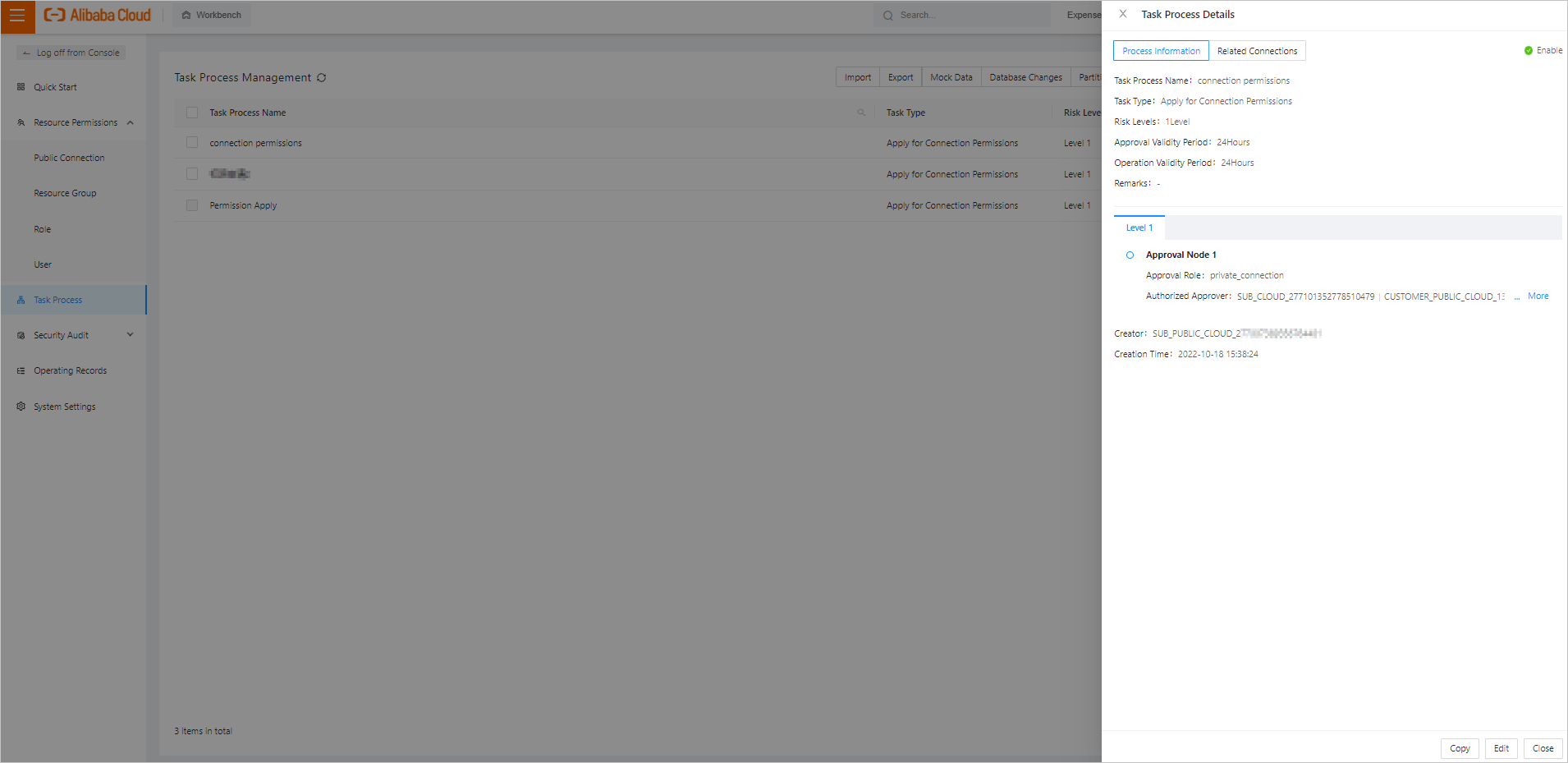The image size is (1568, 763).
Task: Show More authorized approvers
Action: pos(1538,296)
